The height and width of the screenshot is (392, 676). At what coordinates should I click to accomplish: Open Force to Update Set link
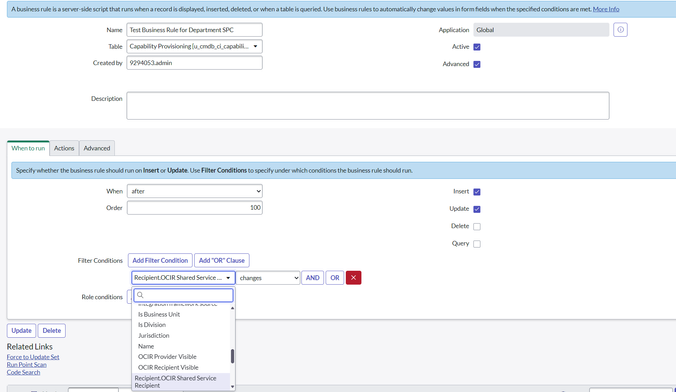coord(33,357)
